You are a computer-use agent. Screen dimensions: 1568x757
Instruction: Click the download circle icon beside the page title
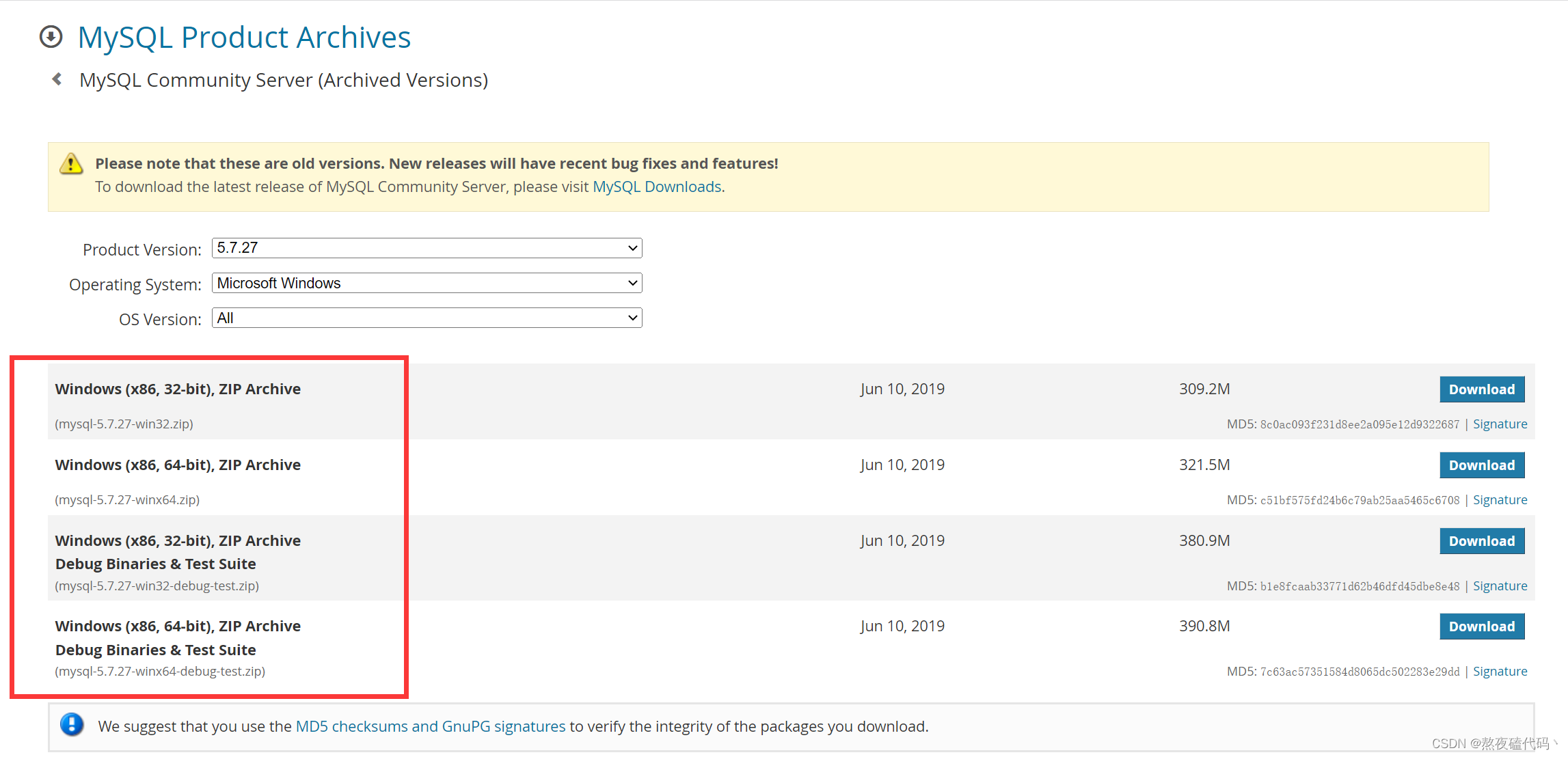pyautogui.click(x=51, y=37)
